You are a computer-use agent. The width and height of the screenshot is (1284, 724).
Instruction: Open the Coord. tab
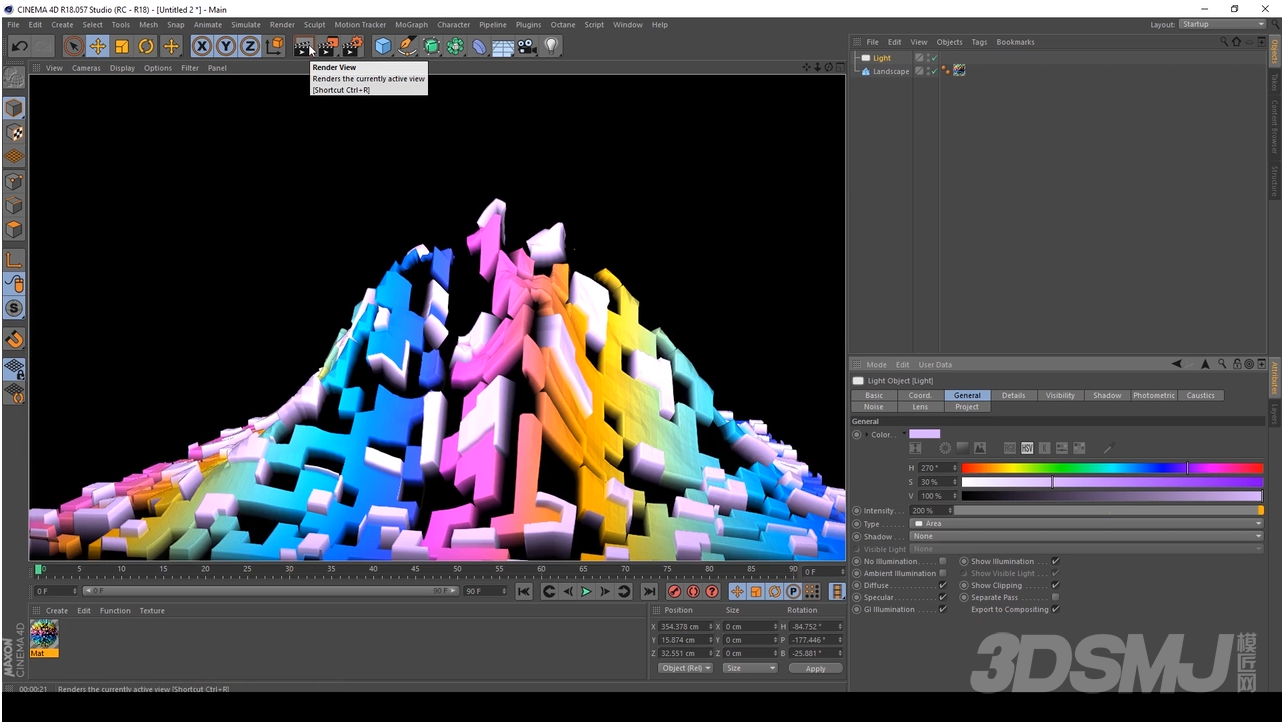pos(920,395)
